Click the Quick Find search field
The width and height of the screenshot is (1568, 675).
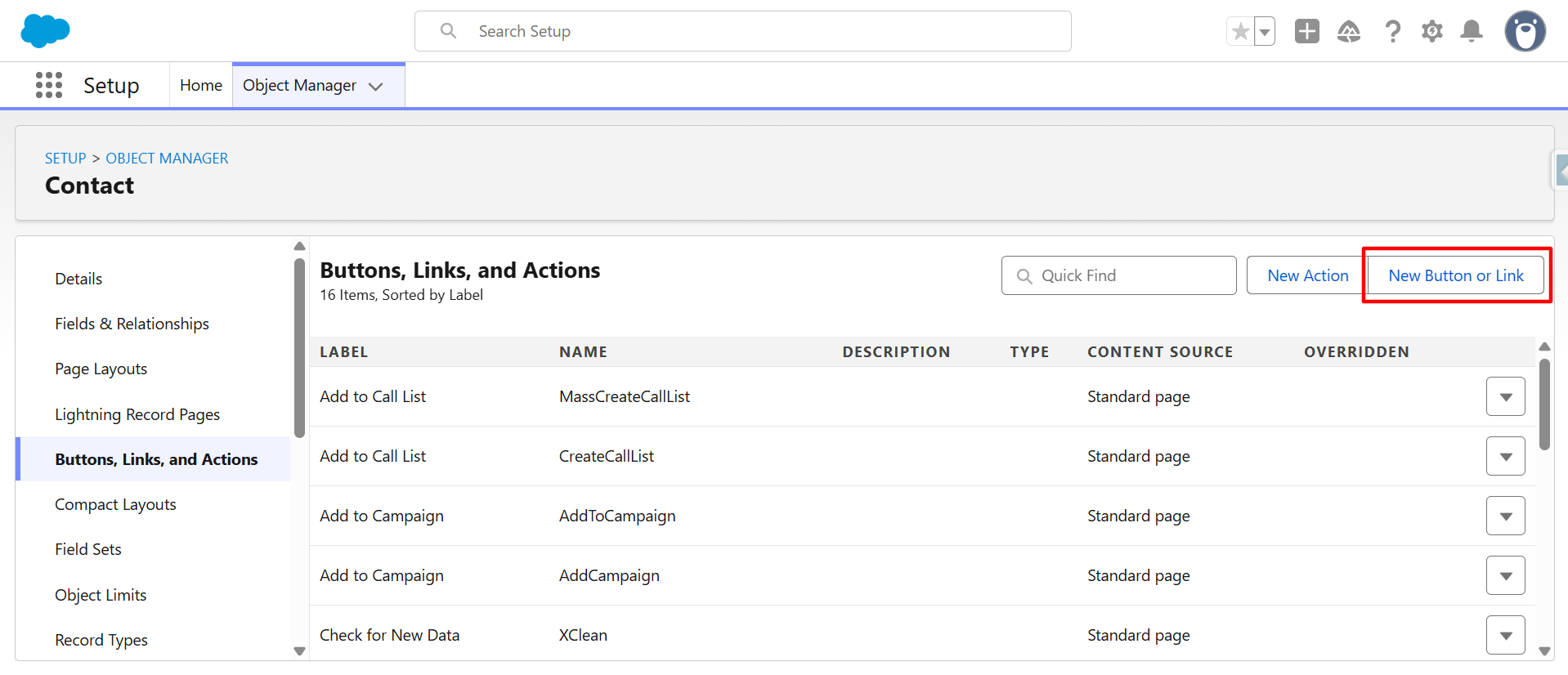(1118, 275)
